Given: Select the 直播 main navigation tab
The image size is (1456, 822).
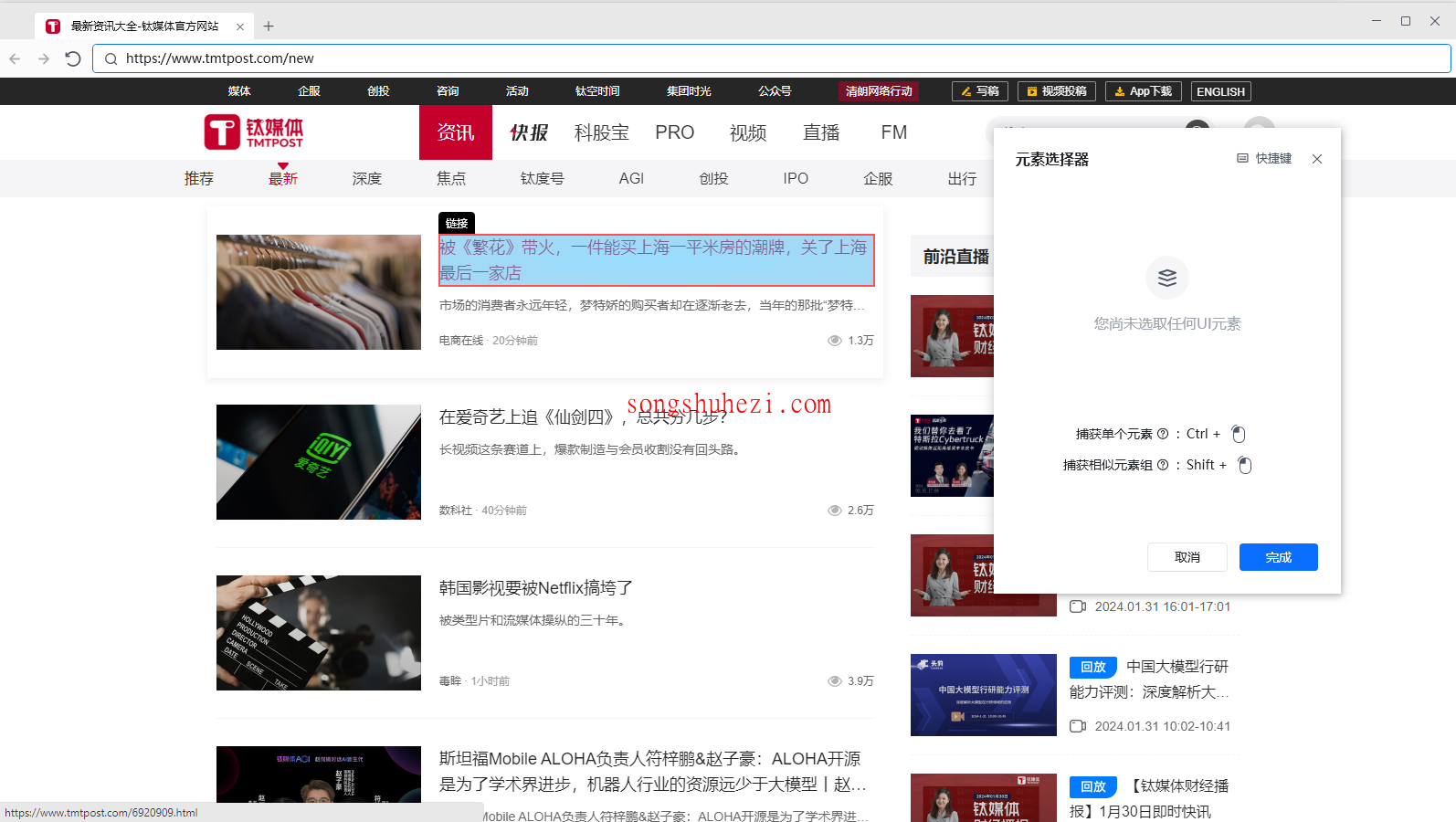Looking at the screenshot, I should coord(821,132).
